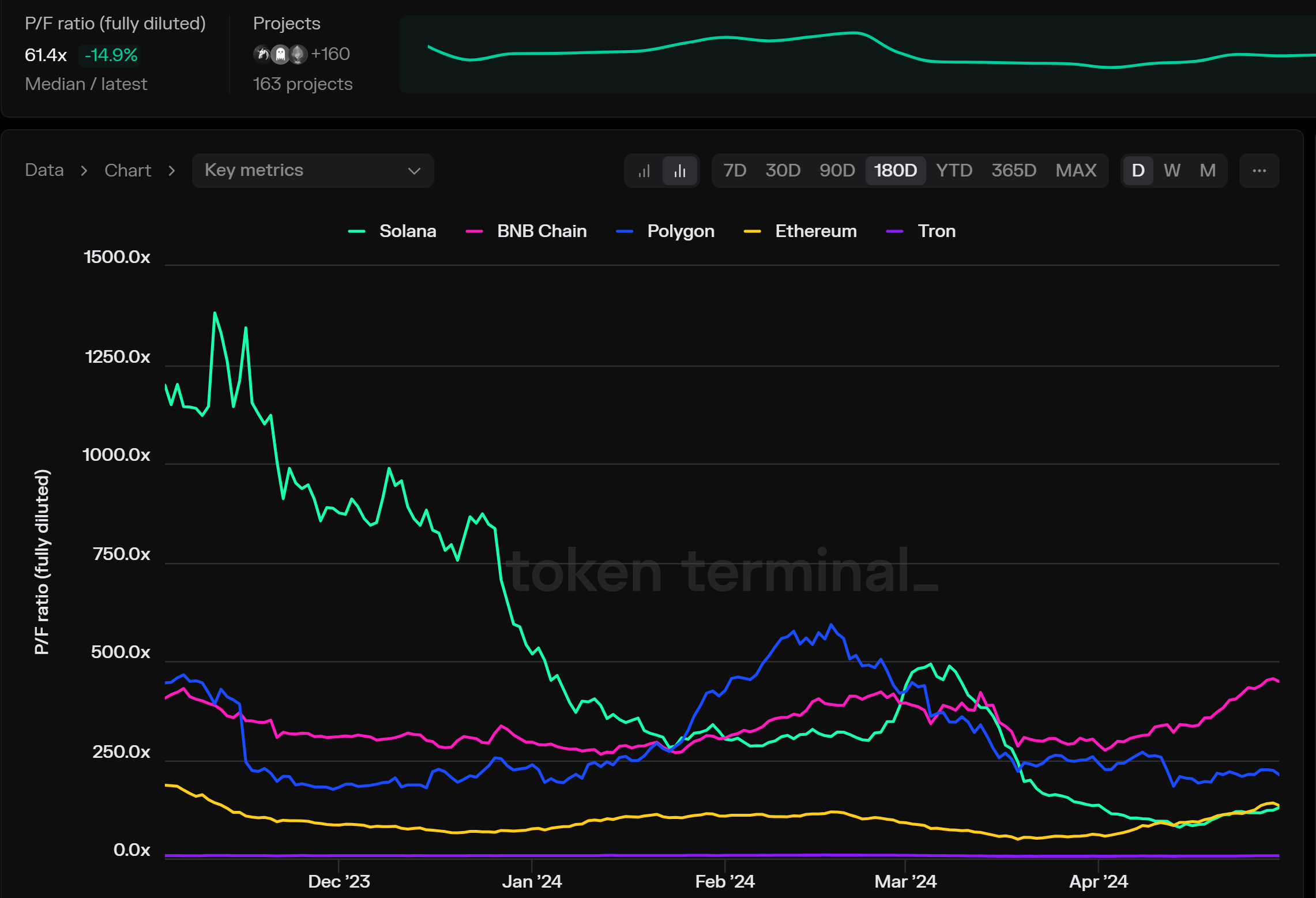Select the centered bars chart type icon
This screenshot has width=1316, height=898.
click(680, 171)
